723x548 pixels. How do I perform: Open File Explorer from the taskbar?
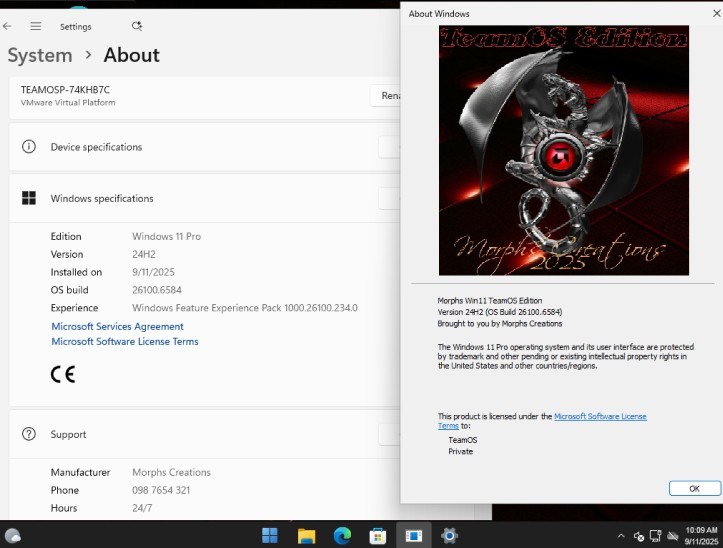[x=306, y=536]
